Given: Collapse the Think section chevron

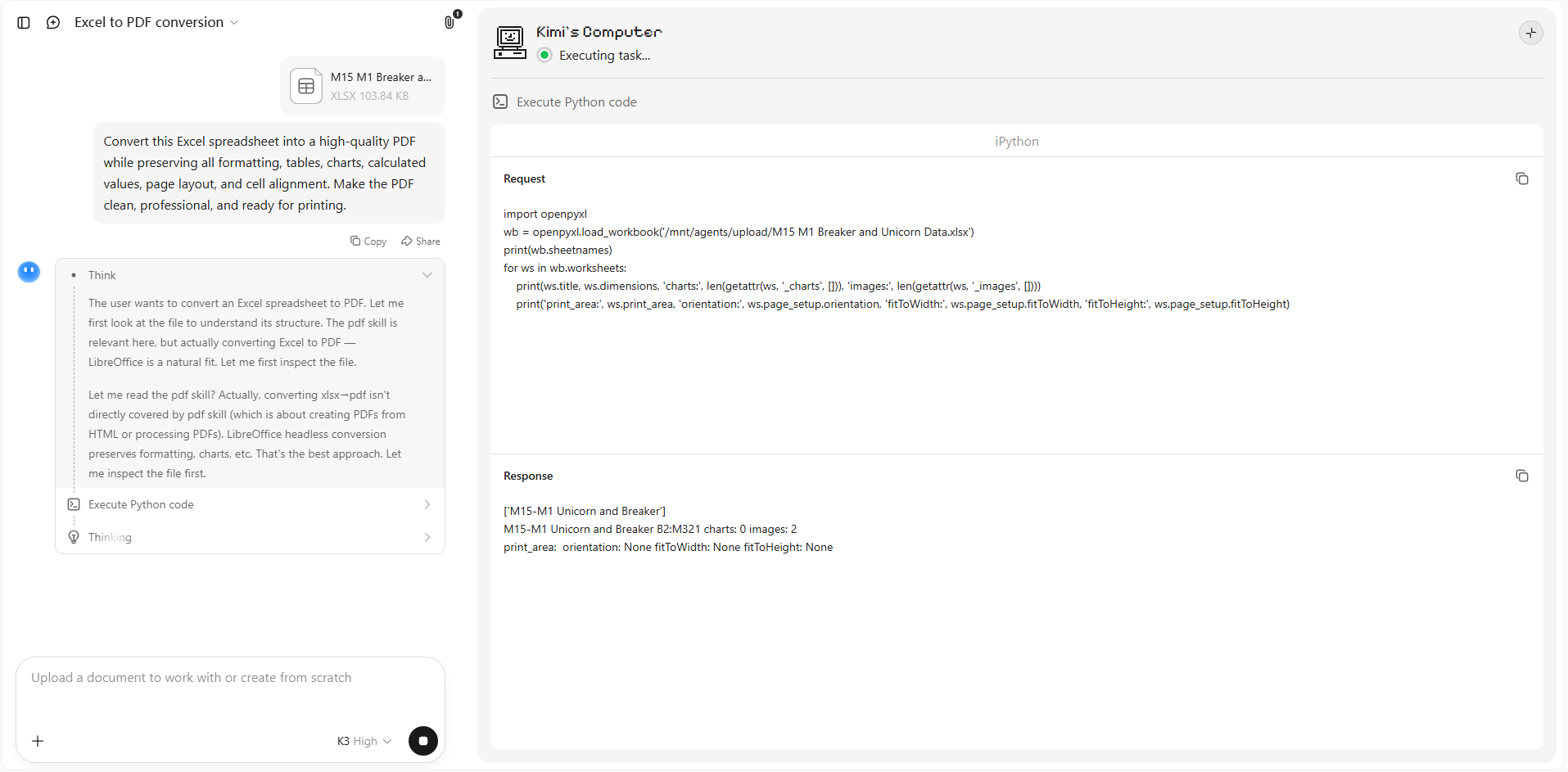Looking at the screenshot, I should [x=427, y=275].
